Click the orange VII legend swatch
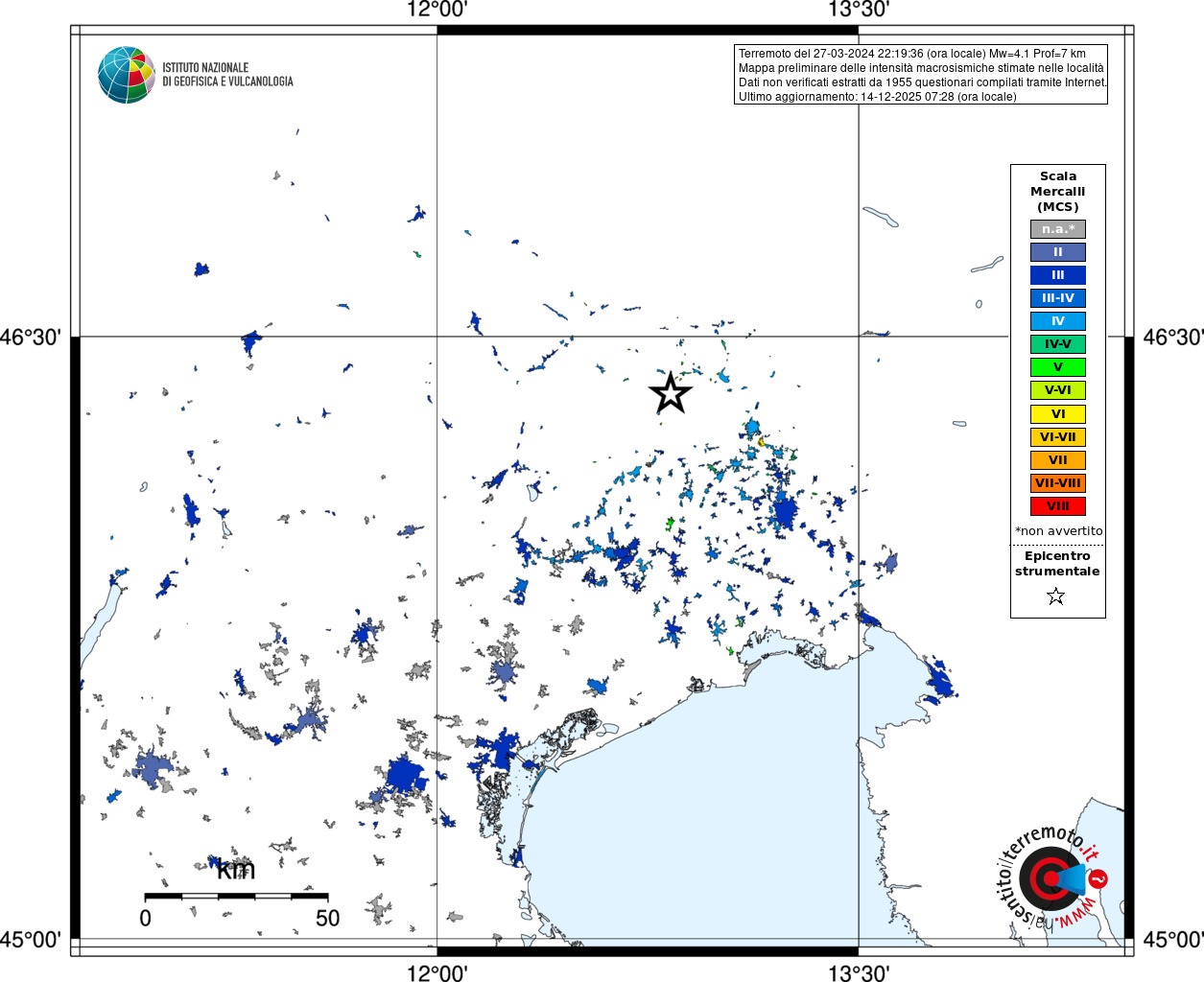 [1057, 460]
